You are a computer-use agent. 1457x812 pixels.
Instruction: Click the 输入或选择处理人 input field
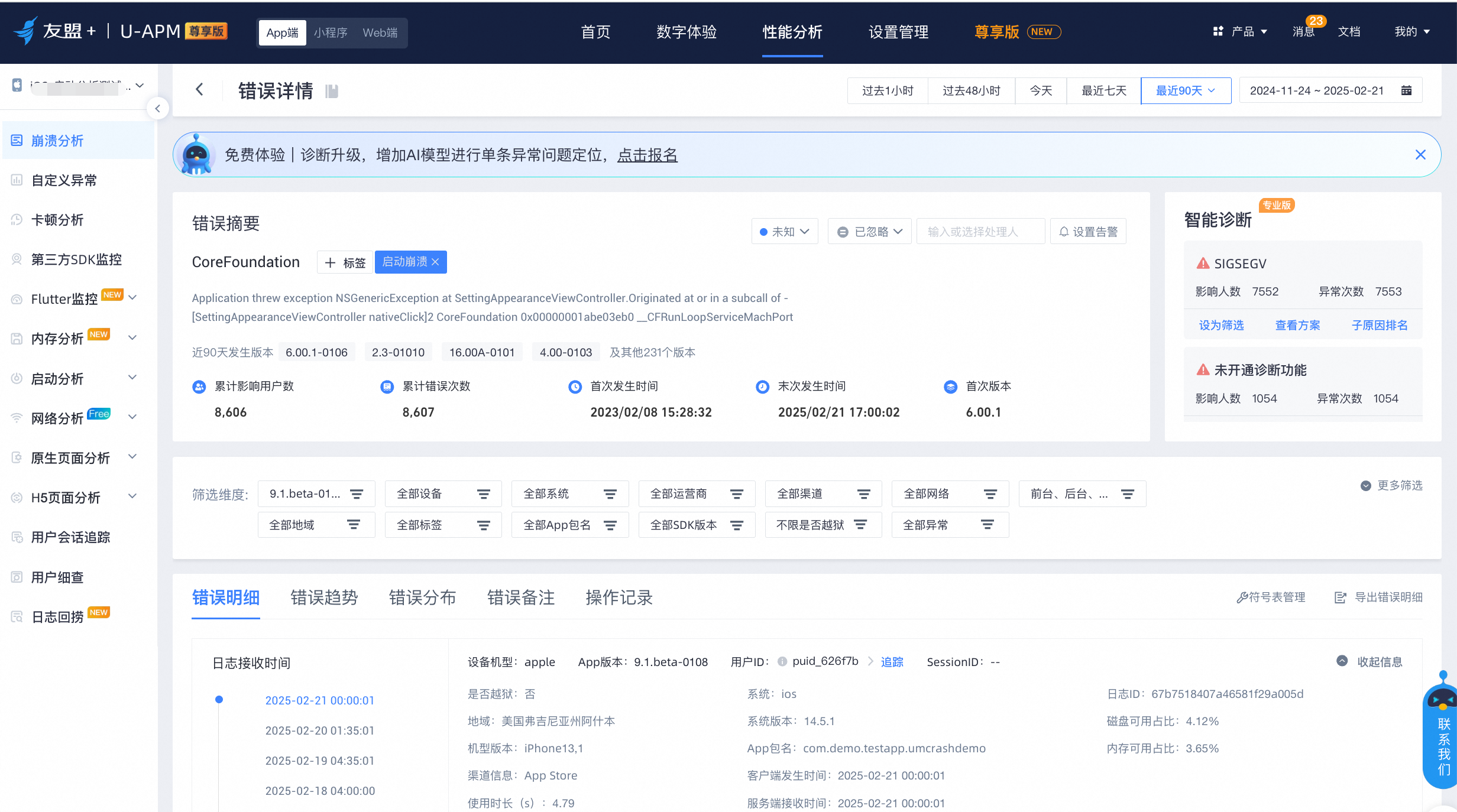point(980,232)
